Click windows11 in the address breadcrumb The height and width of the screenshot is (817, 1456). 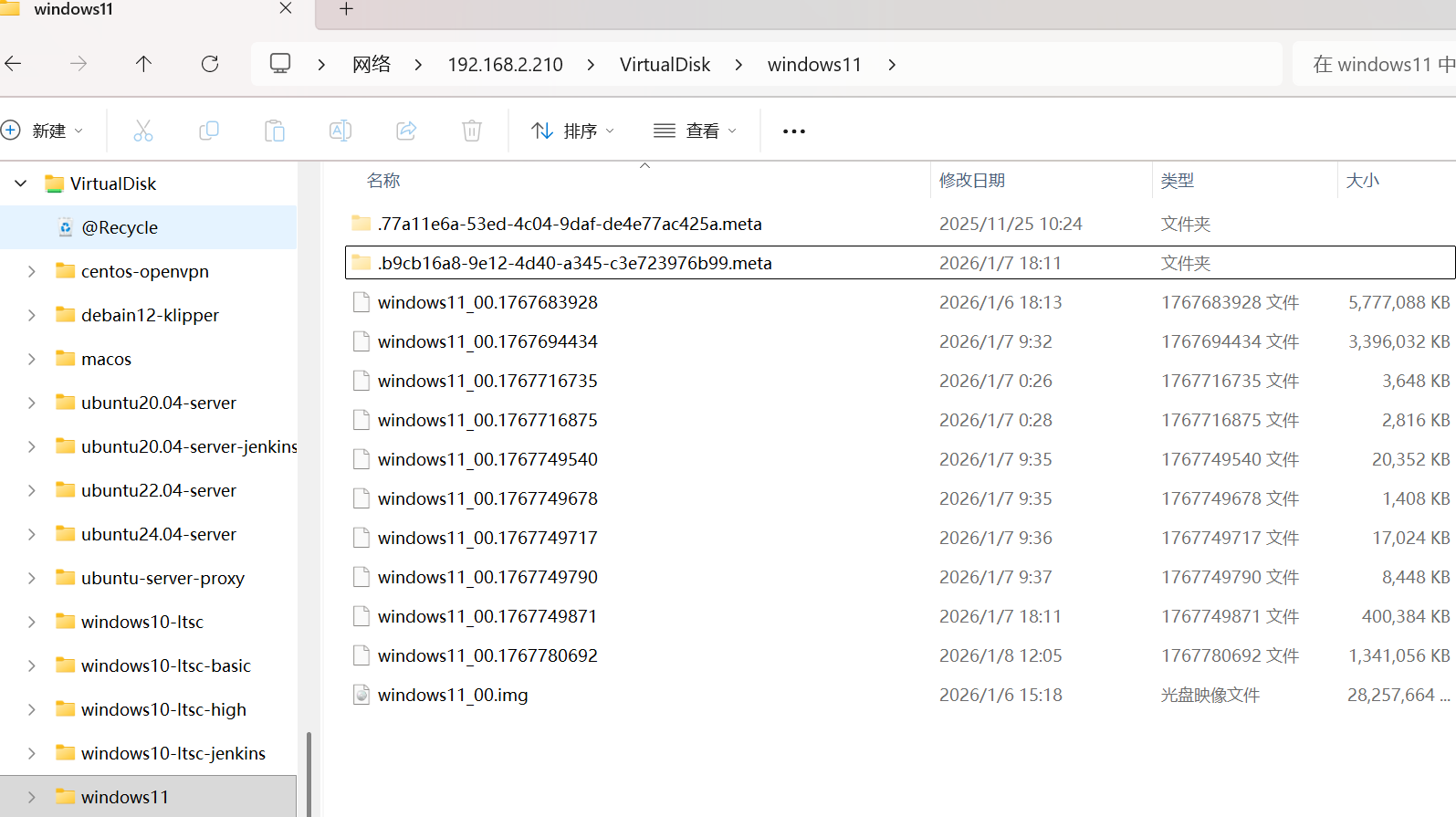coord(814,64)
